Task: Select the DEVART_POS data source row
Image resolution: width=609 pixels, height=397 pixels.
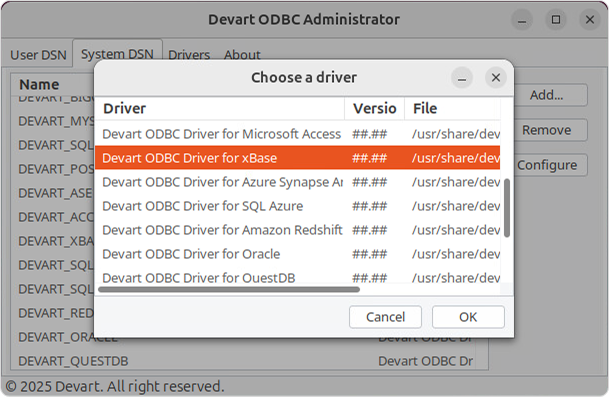Action: point(53,169)
